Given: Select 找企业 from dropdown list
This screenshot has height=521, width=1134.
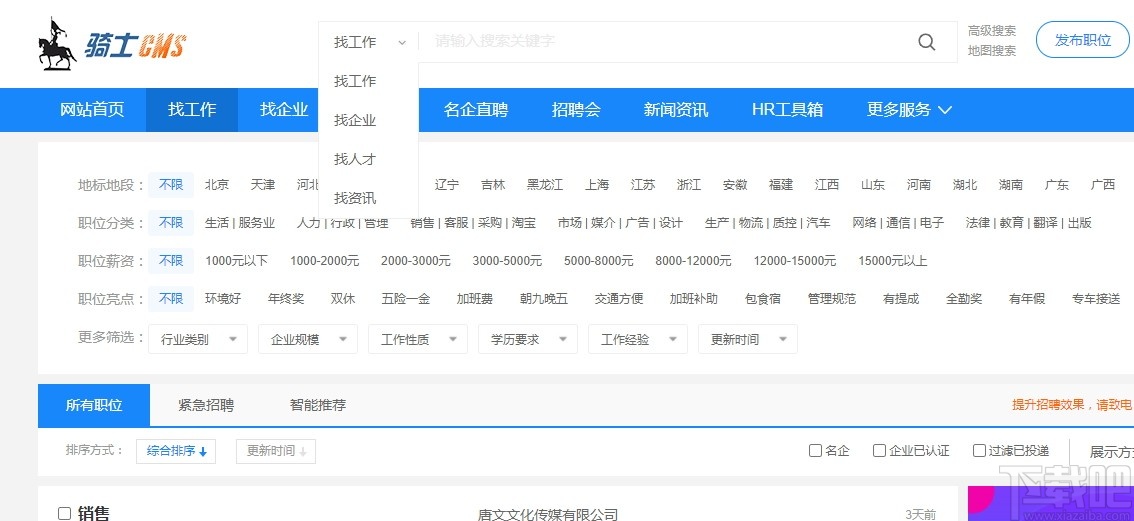Looking at the screenshot, I should pyautogui.click(x=355, y=120).
